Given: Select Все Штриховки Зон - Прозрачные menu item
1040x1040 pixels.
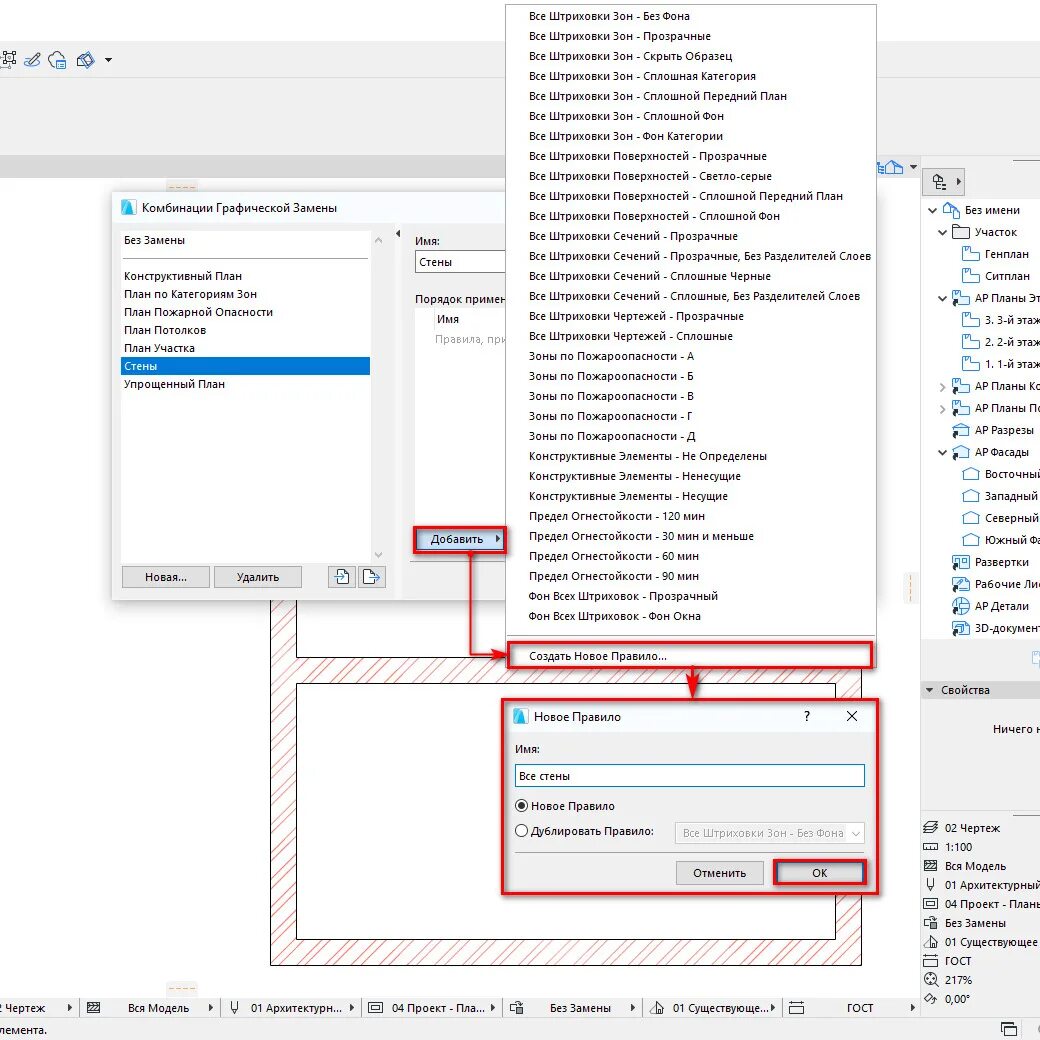Looking at the screenshot, I should pos(690,36).
